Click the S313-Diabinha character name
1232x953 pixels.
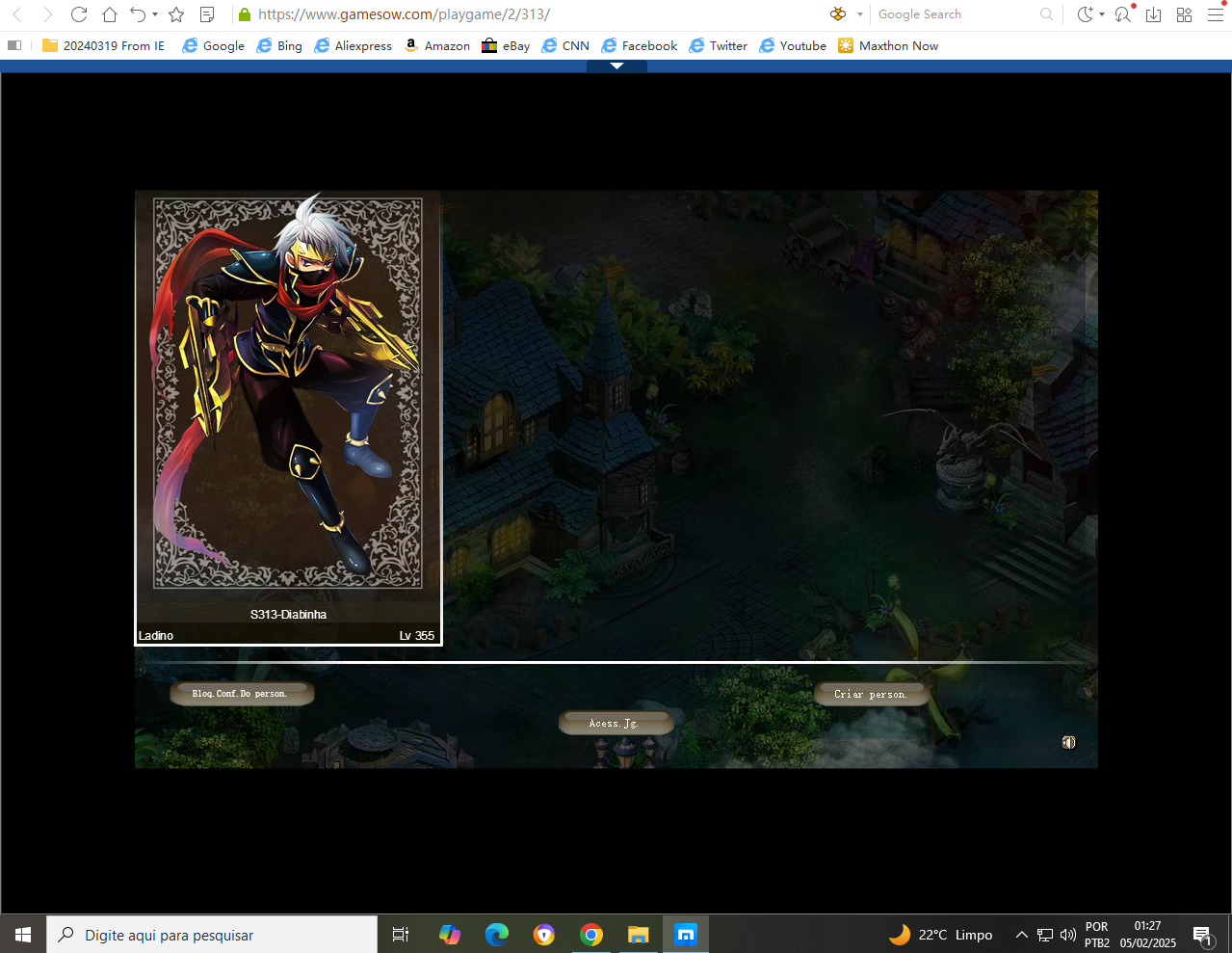coord(288,615)
